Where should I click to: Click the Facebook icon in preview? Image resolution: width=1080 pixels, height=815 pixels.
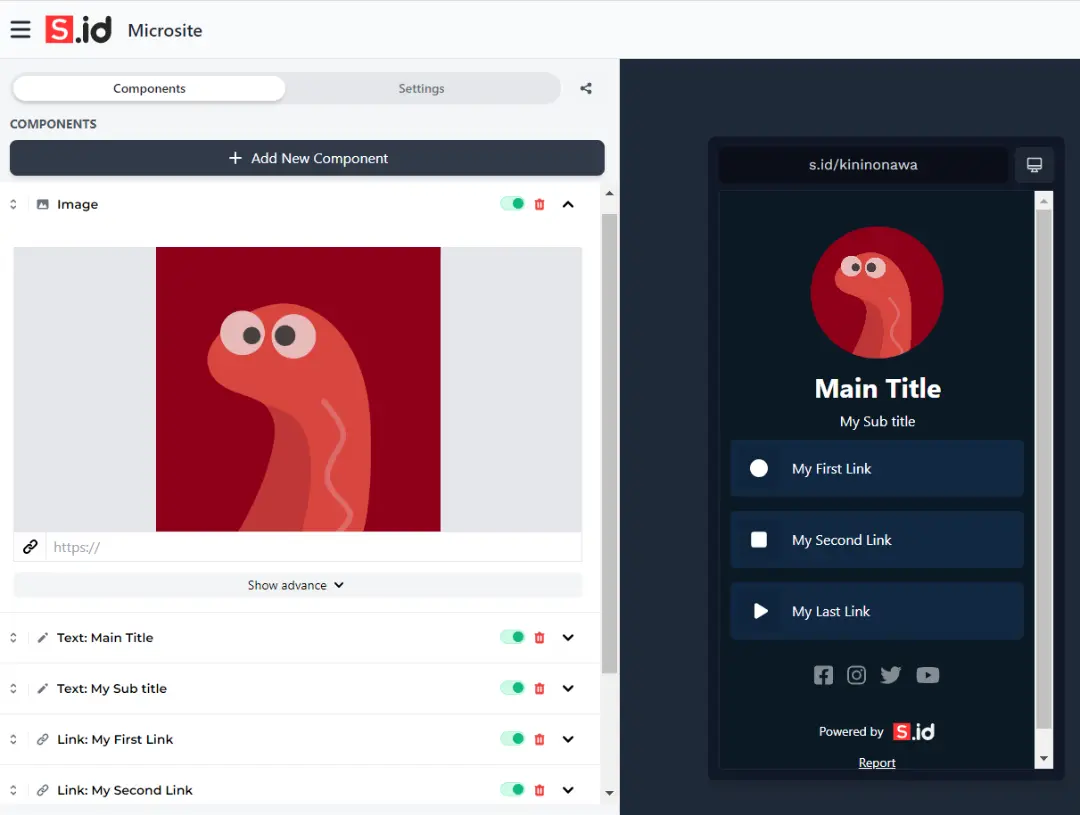point(823,675)
